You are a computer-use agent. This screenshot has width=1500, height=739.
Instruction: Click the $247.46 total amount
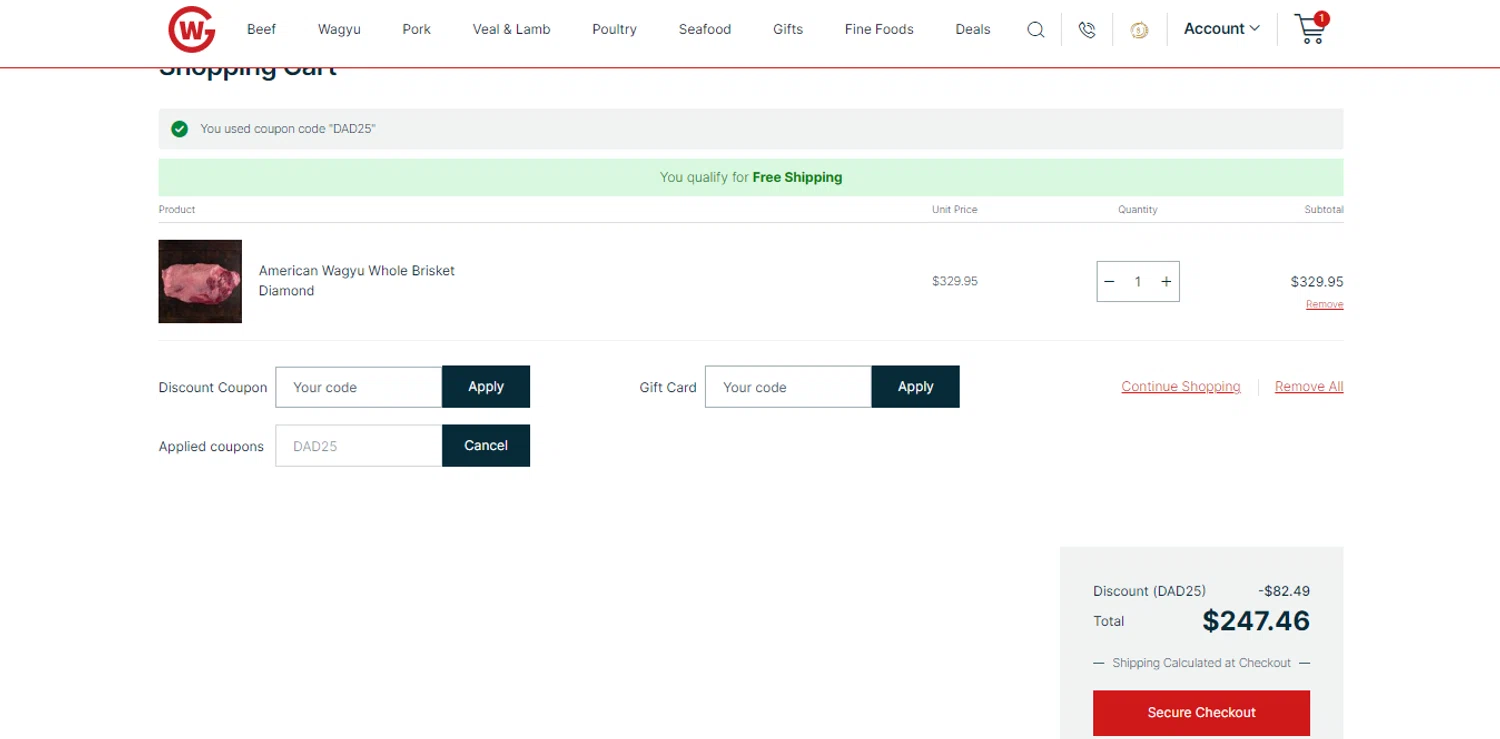pyautogui.click(x=1256, y=621)
